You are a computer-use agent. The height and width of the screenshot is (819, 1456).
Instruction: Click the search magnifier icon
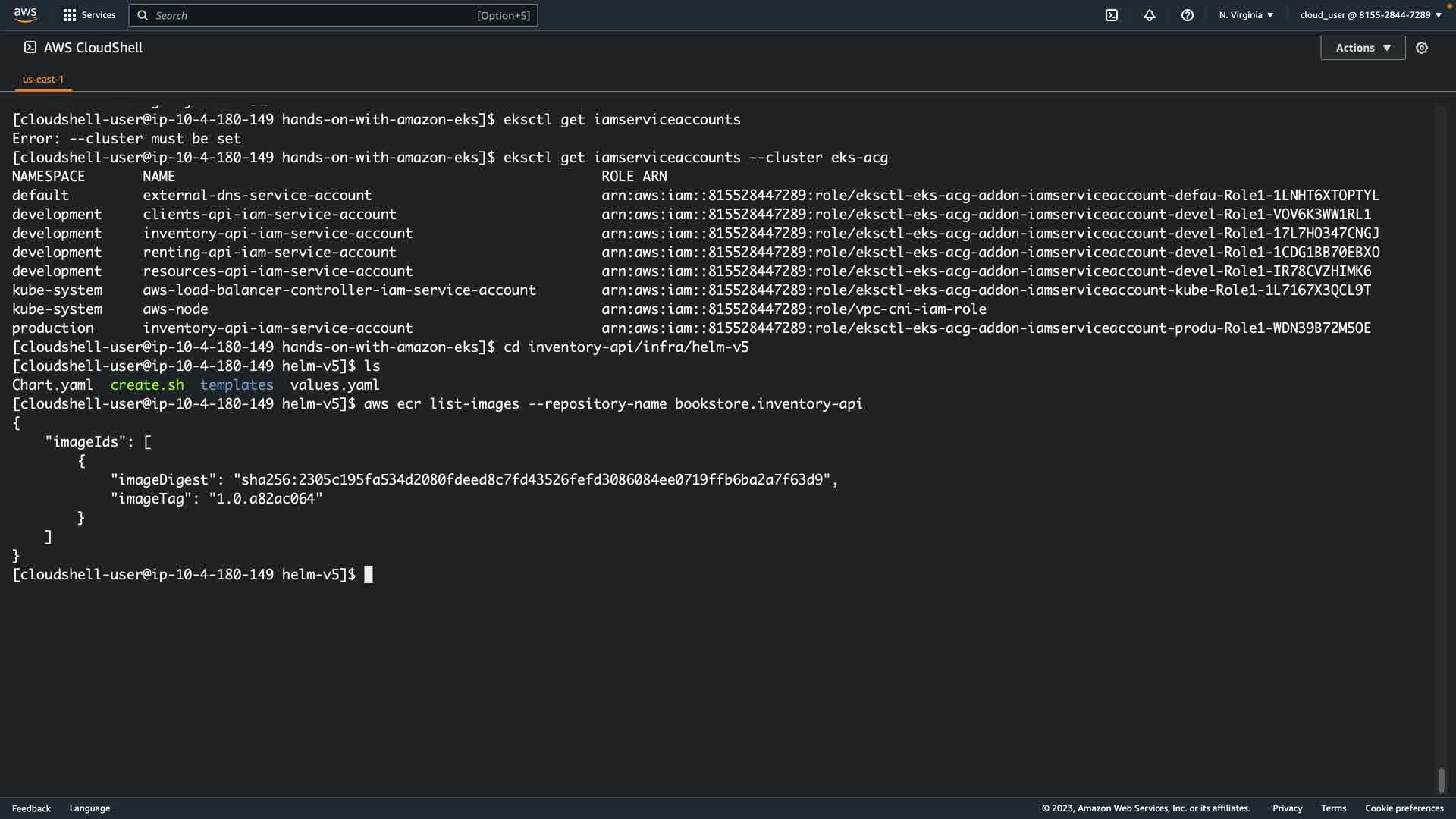click(x=143, y=15)
